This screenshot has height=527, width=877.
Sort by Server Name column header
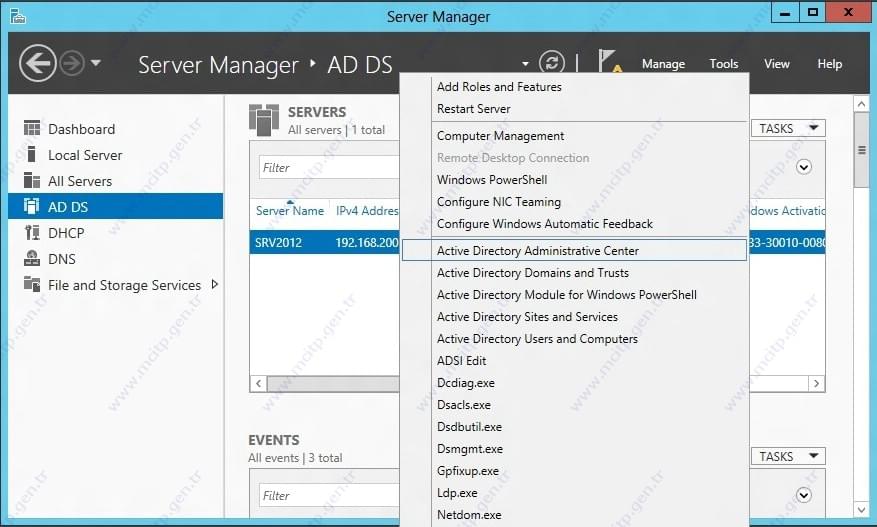pyautogui.click(x=290, y=211)
